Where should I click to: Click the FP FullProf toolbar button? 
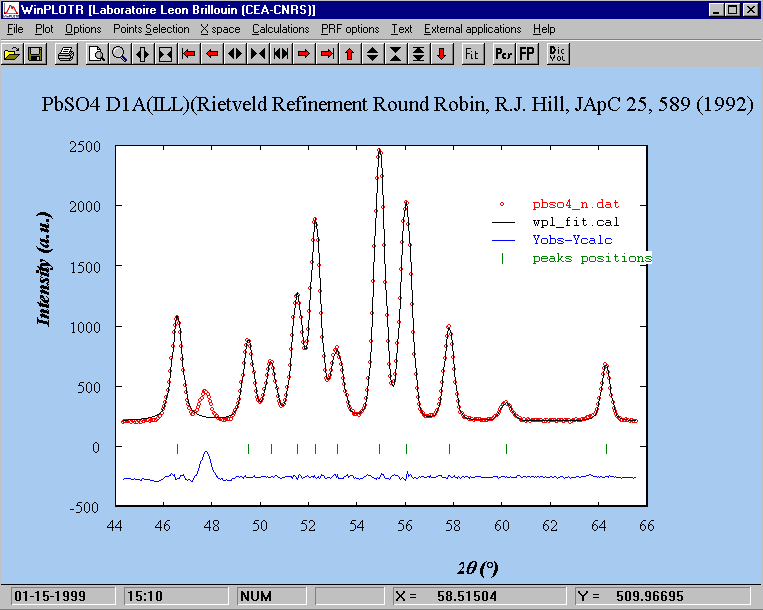tap(526, 53)
